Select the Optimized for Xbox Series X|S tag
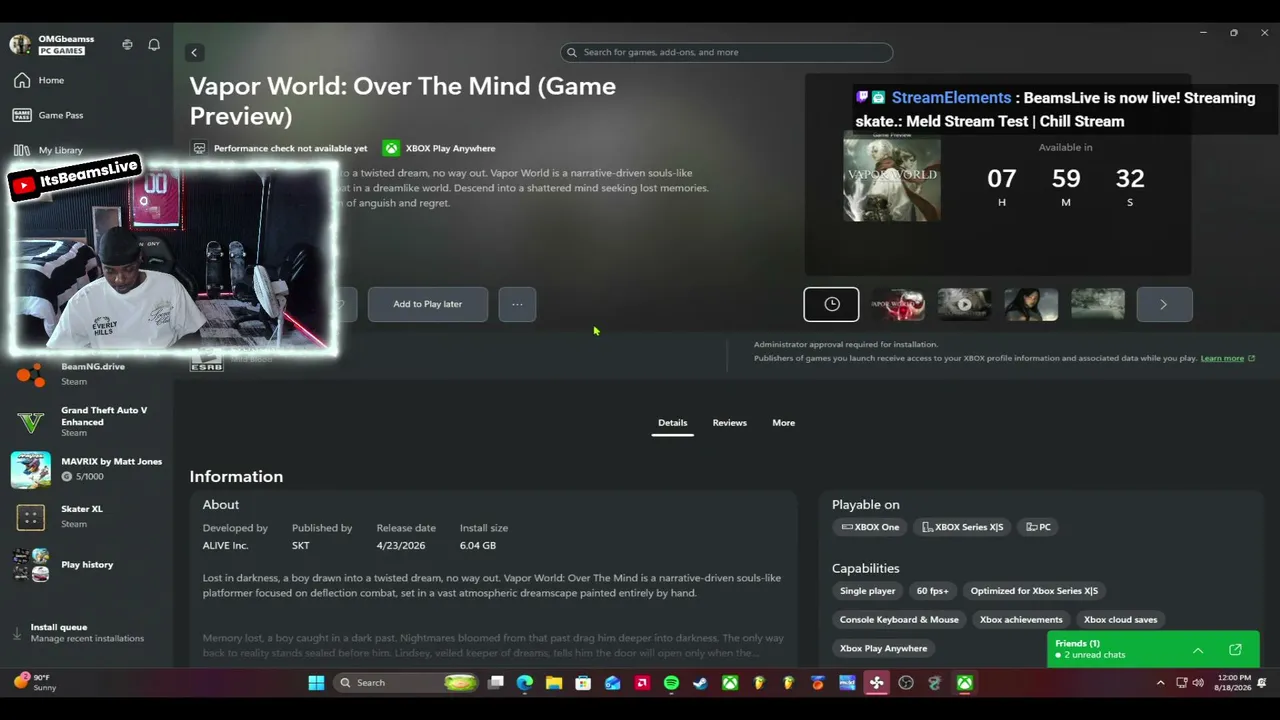This screenshot has width=1280, height=720. (1034, 591)
